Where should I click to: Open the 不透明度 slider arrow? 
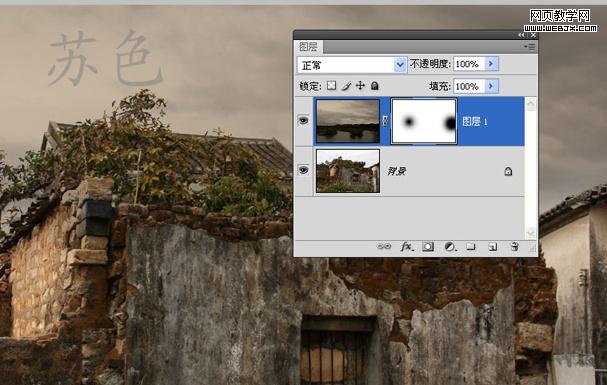click(x=491, y=63)
